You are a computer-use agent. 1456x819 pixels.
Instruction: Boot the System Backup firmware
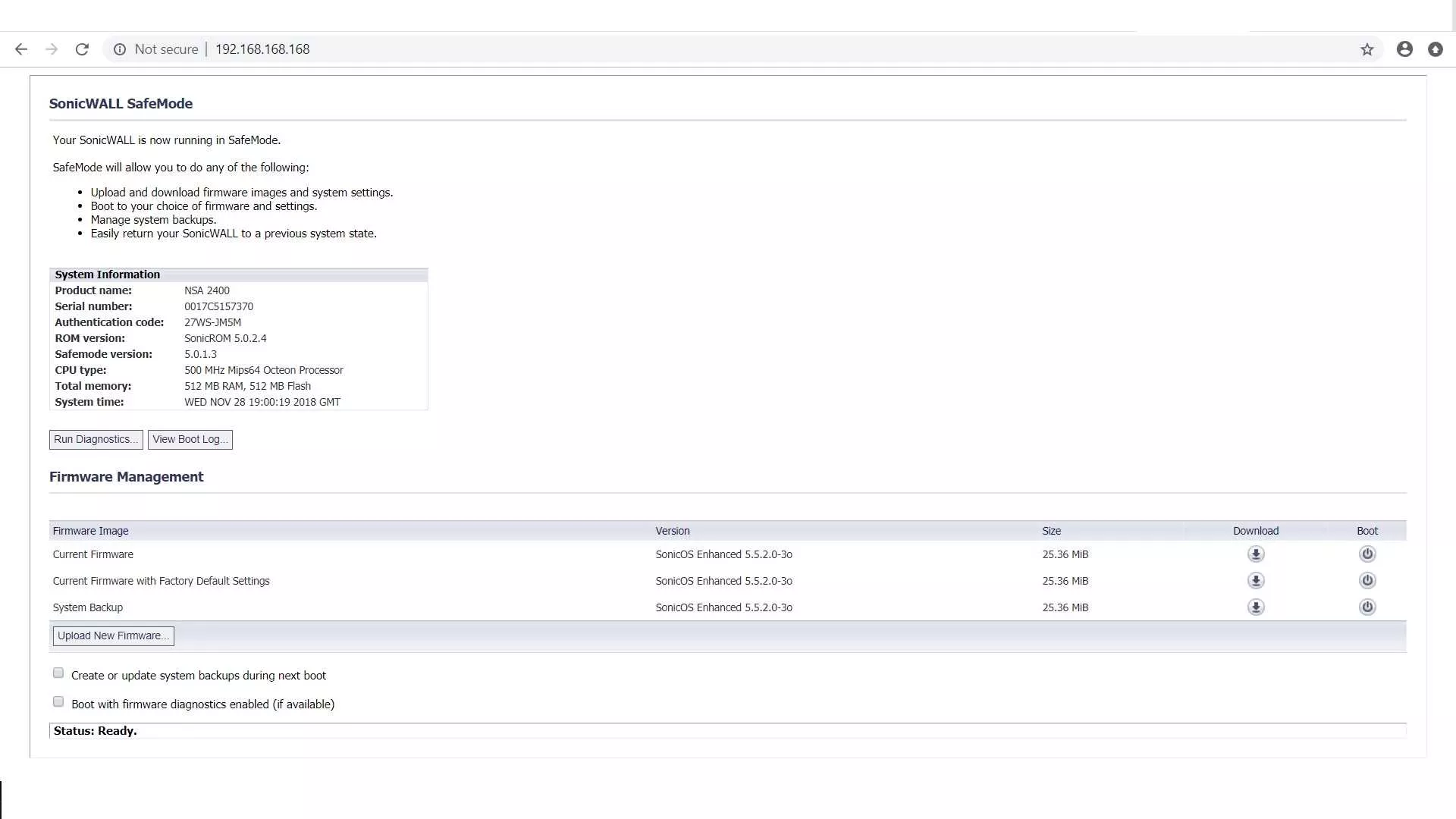pyautogui.click(x=1367, y=607)
